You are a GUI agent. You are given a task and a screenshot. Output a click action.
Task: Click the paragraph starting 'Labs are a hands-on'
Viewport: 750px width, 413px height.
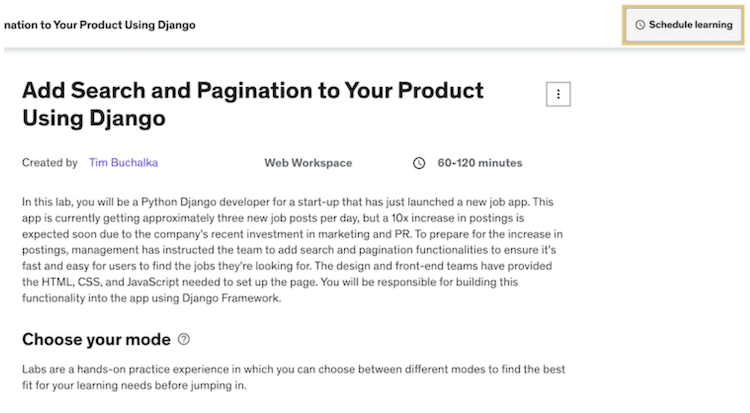(x=290, y=377)
